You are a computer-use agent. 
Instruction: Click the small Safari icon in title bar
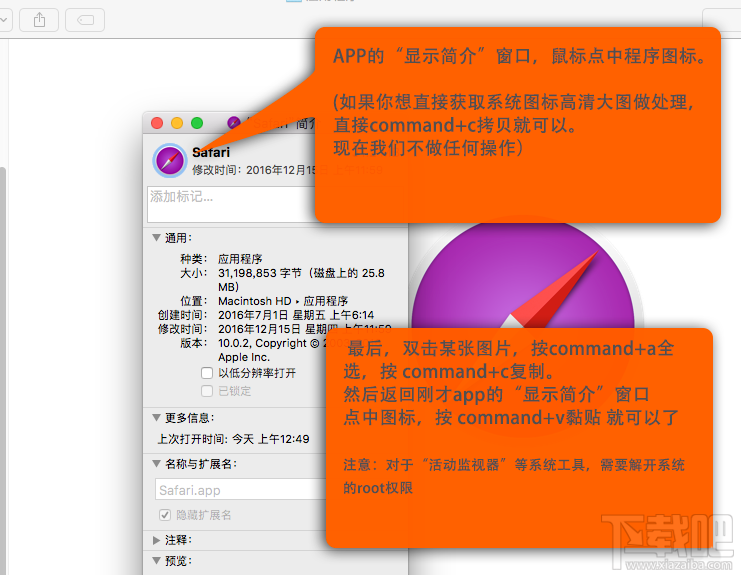[x=234, y=123]
